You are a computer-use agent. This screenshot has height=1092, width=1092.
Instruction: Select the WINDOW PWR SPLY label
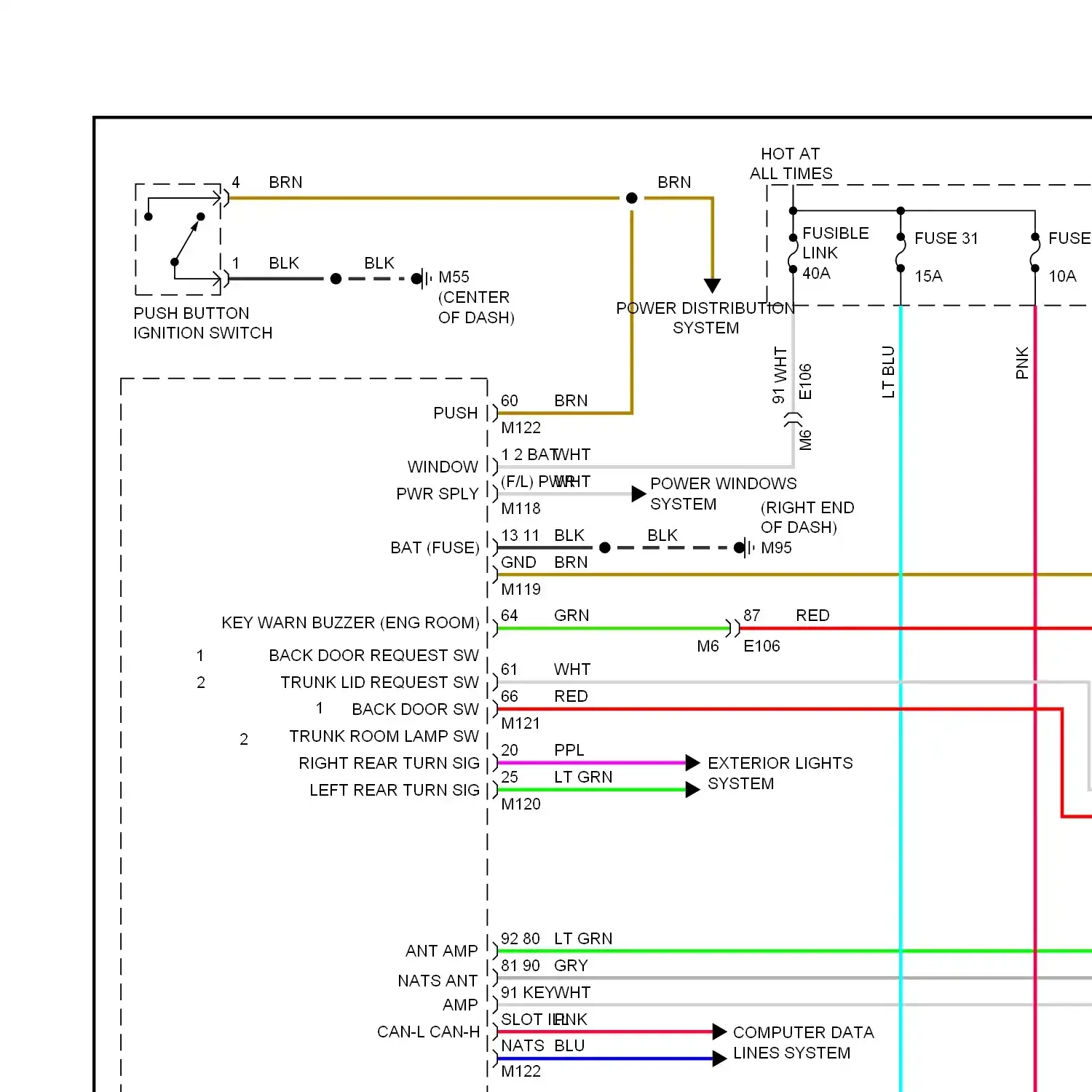437,480
